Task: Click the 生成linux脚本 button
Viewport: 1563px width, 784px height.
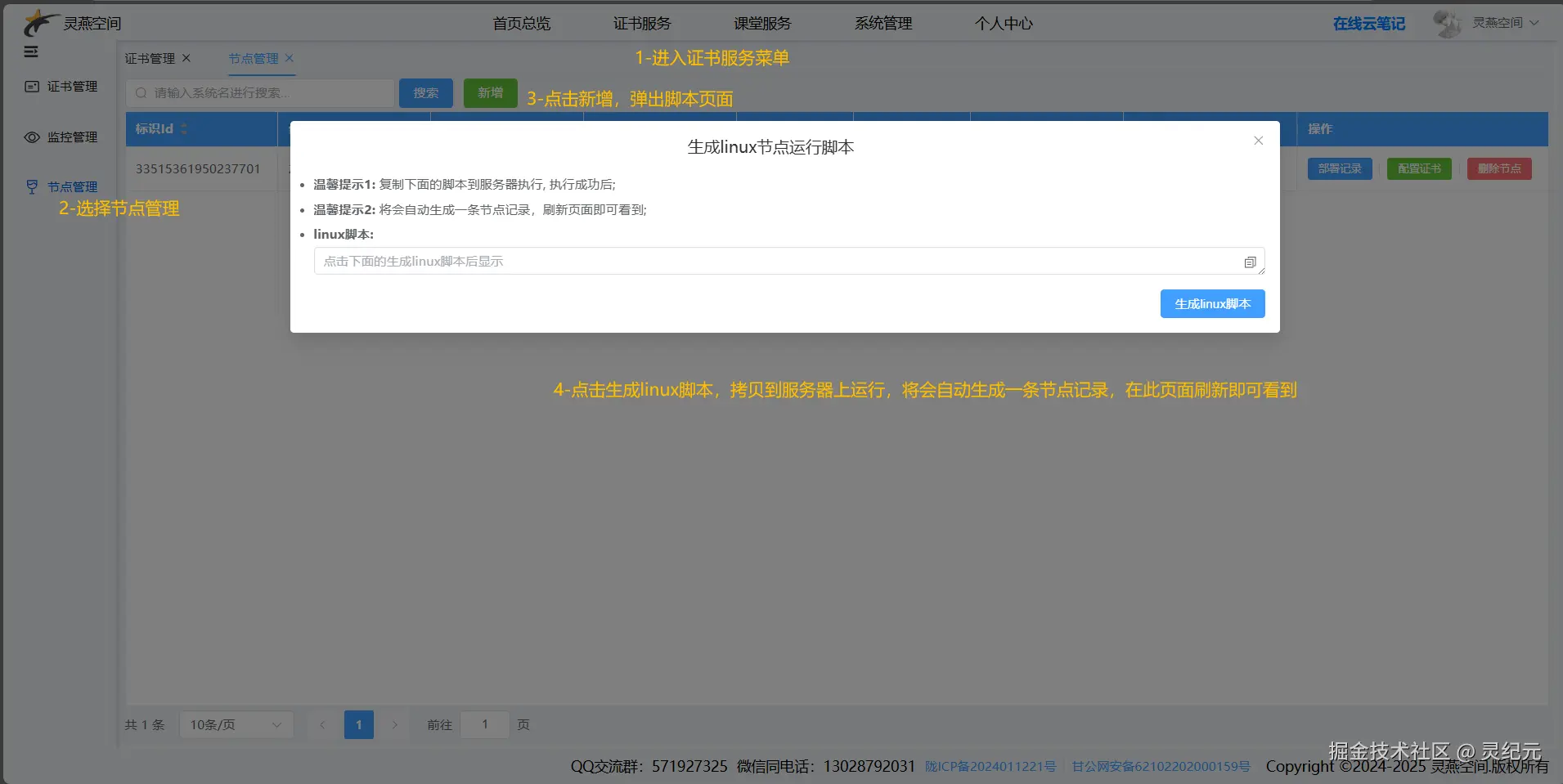Action: [x=1211, y=303]
